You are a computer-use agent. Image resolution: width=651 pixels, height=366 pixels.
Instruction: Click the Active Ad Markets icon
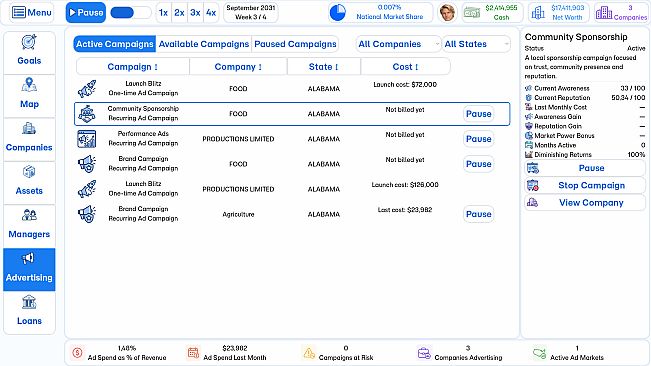tap(539, 353)
